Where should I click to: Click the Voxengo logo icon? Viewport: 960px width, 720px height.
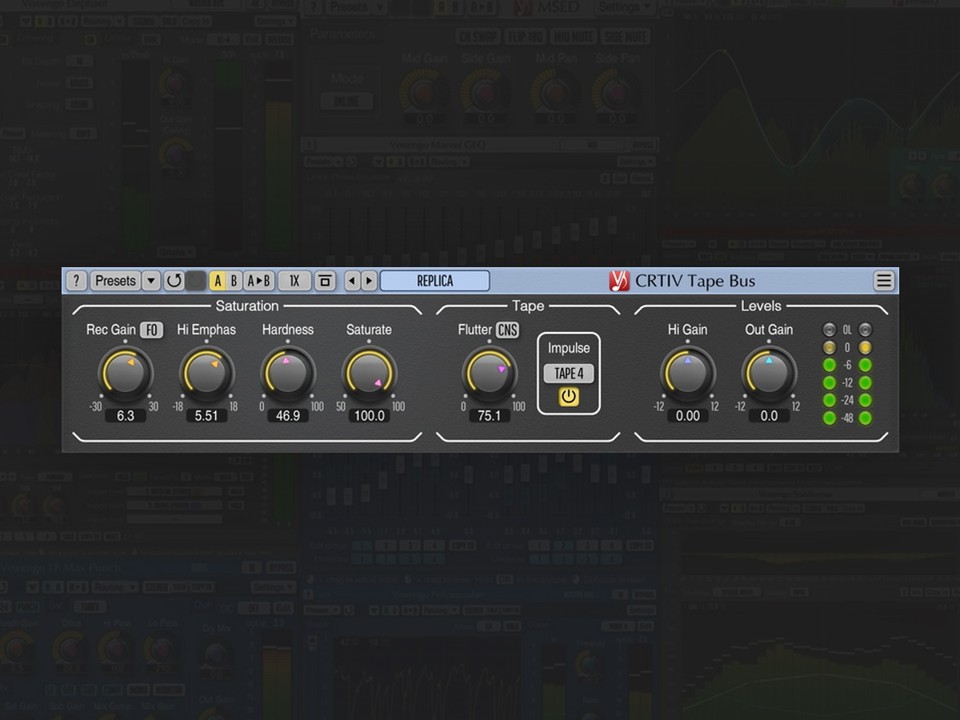pyautogui.click(x=619, y=281)
